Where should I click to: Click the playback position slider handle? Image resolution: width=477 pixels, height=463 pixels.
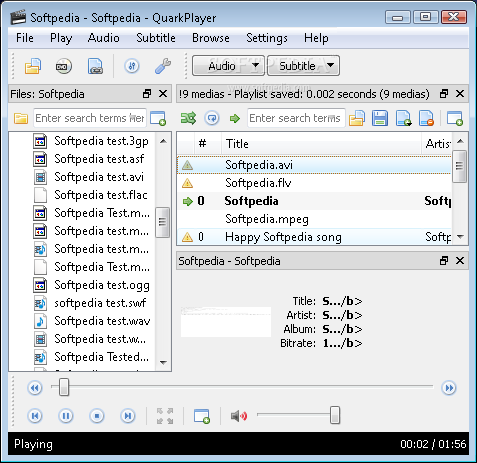point(64,387)
